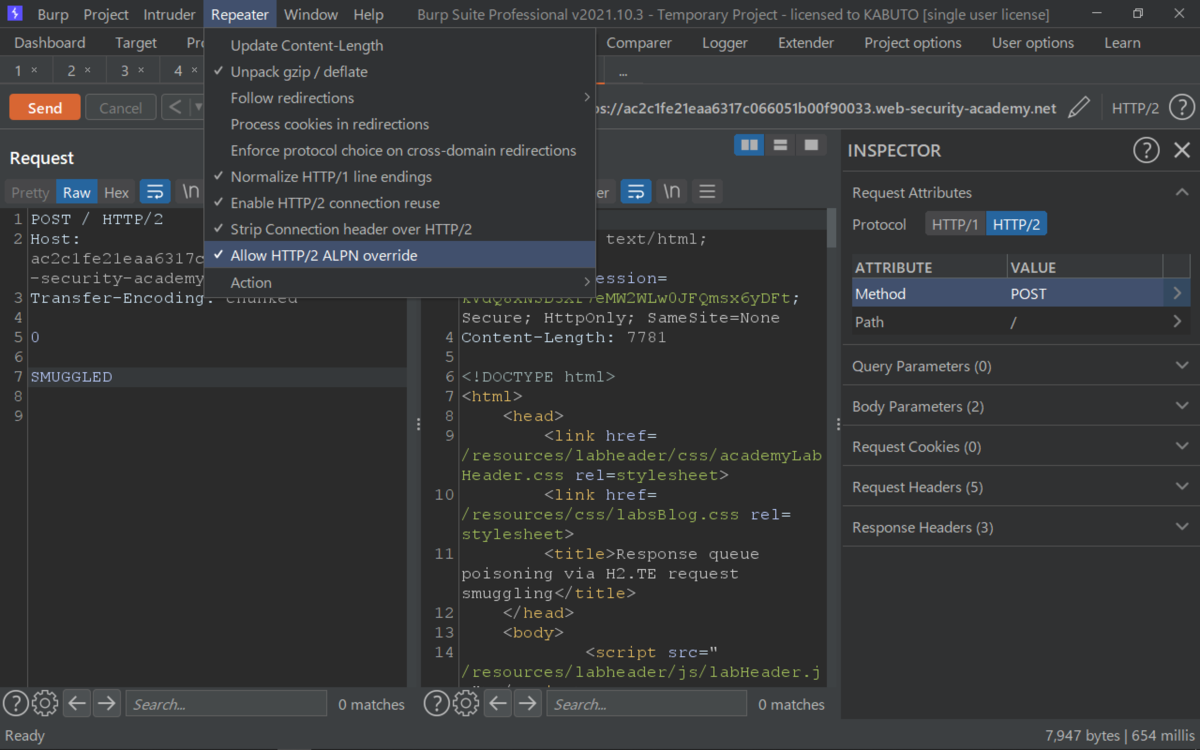Choose Update Content-Length menu entry

coord(400,46)
